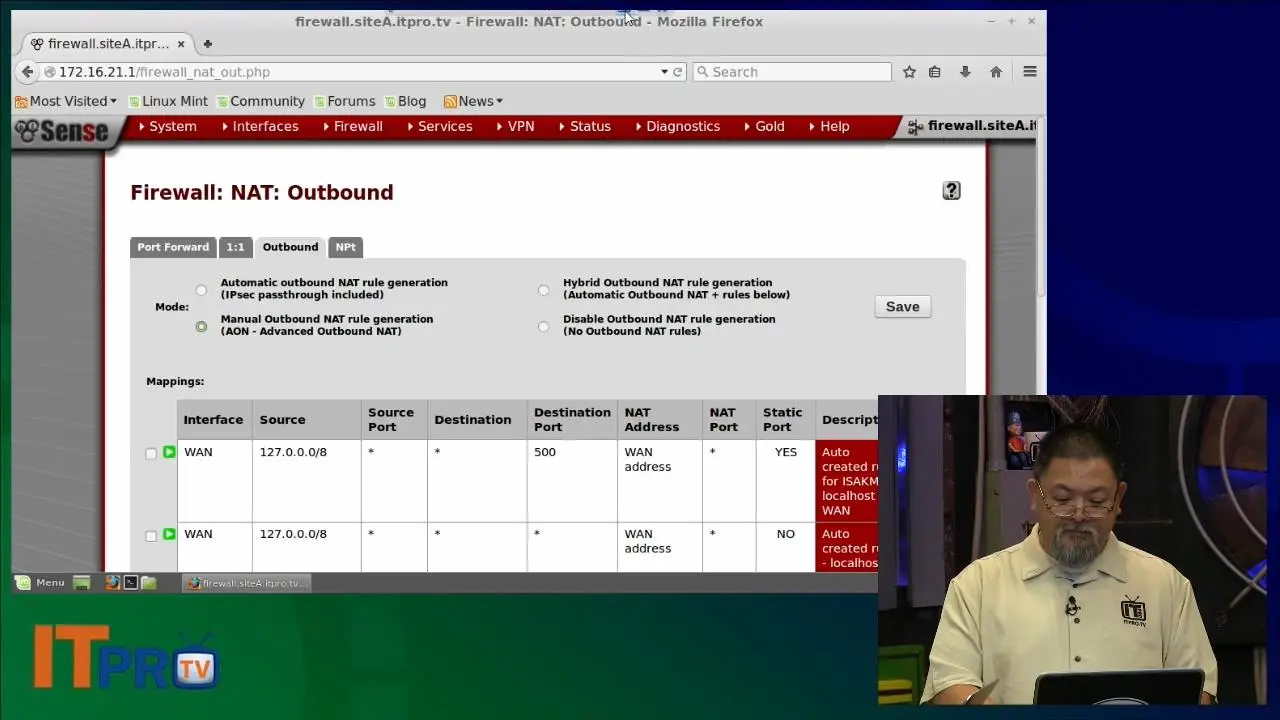This screenshot has height=720, width=1280.
Task: Open the Firefox downloads arrow
Action: [965, 72]
